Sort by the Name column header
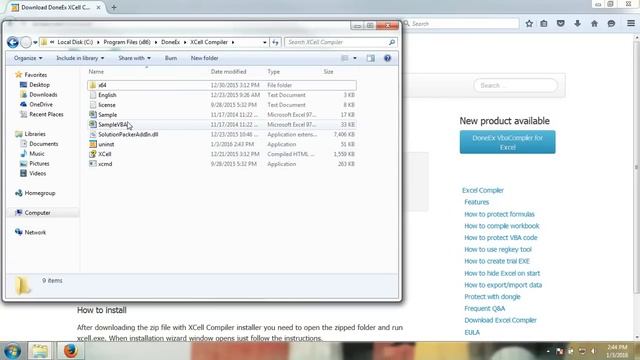The image size is (640, 360). 96,71
